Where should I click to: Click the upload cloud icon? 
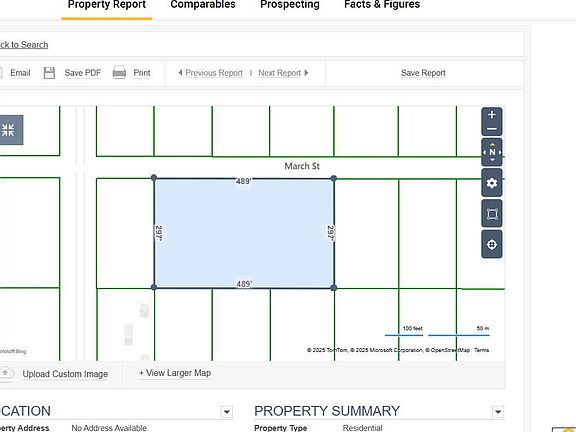[6, 373]
